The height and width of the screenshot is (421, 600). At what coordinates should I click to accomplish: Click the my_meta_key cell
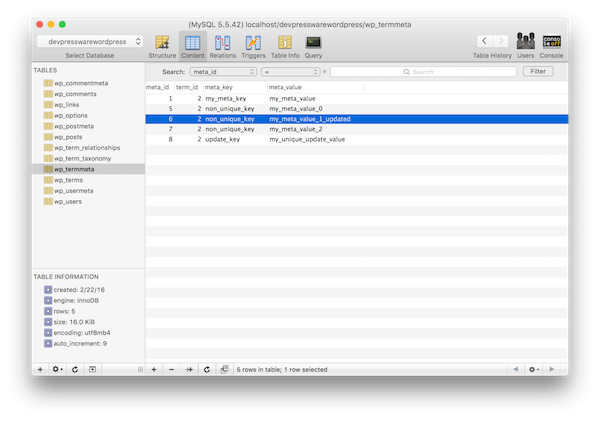tap(226, 98)
